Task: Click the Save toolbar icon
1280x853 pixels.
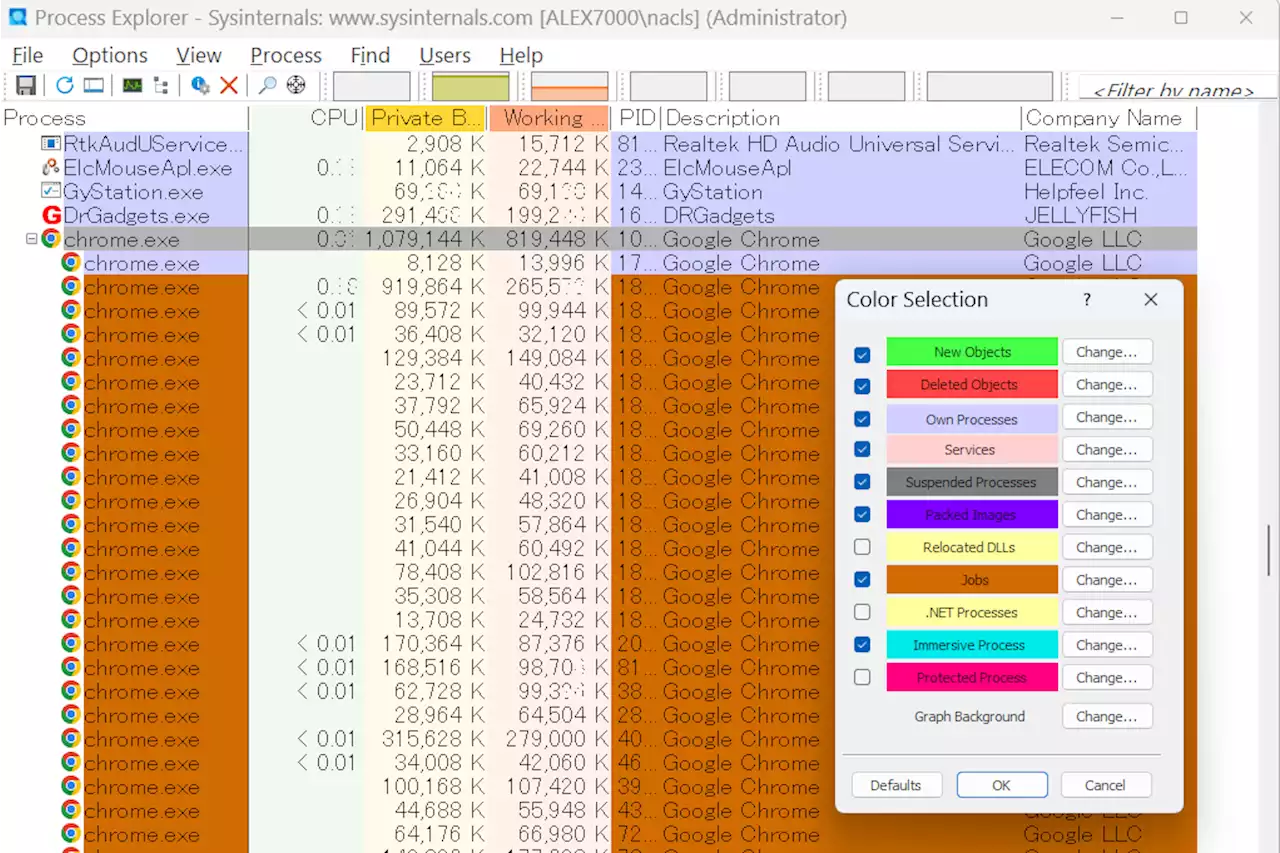Action: [26, 86]
